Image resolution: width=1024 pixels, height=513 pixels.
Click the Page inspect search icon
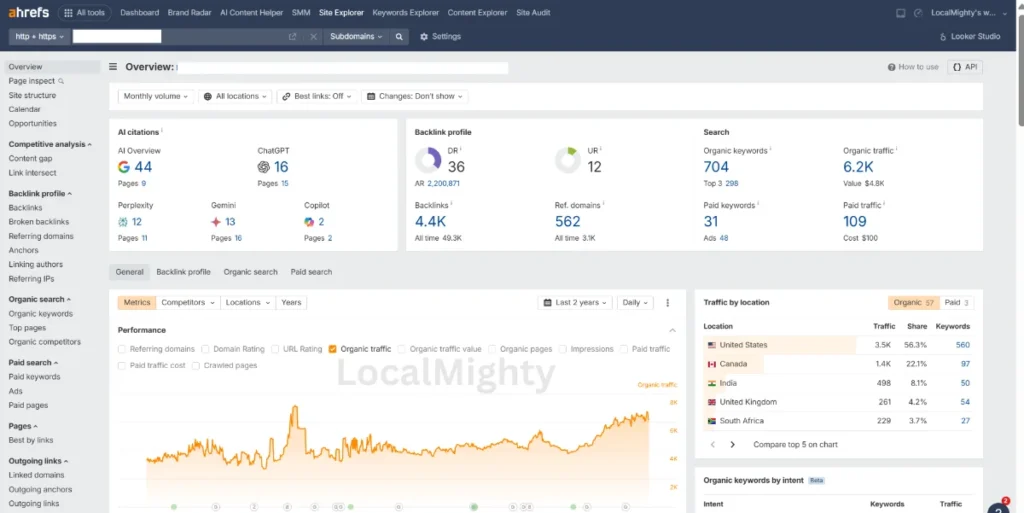pos(61,82)
